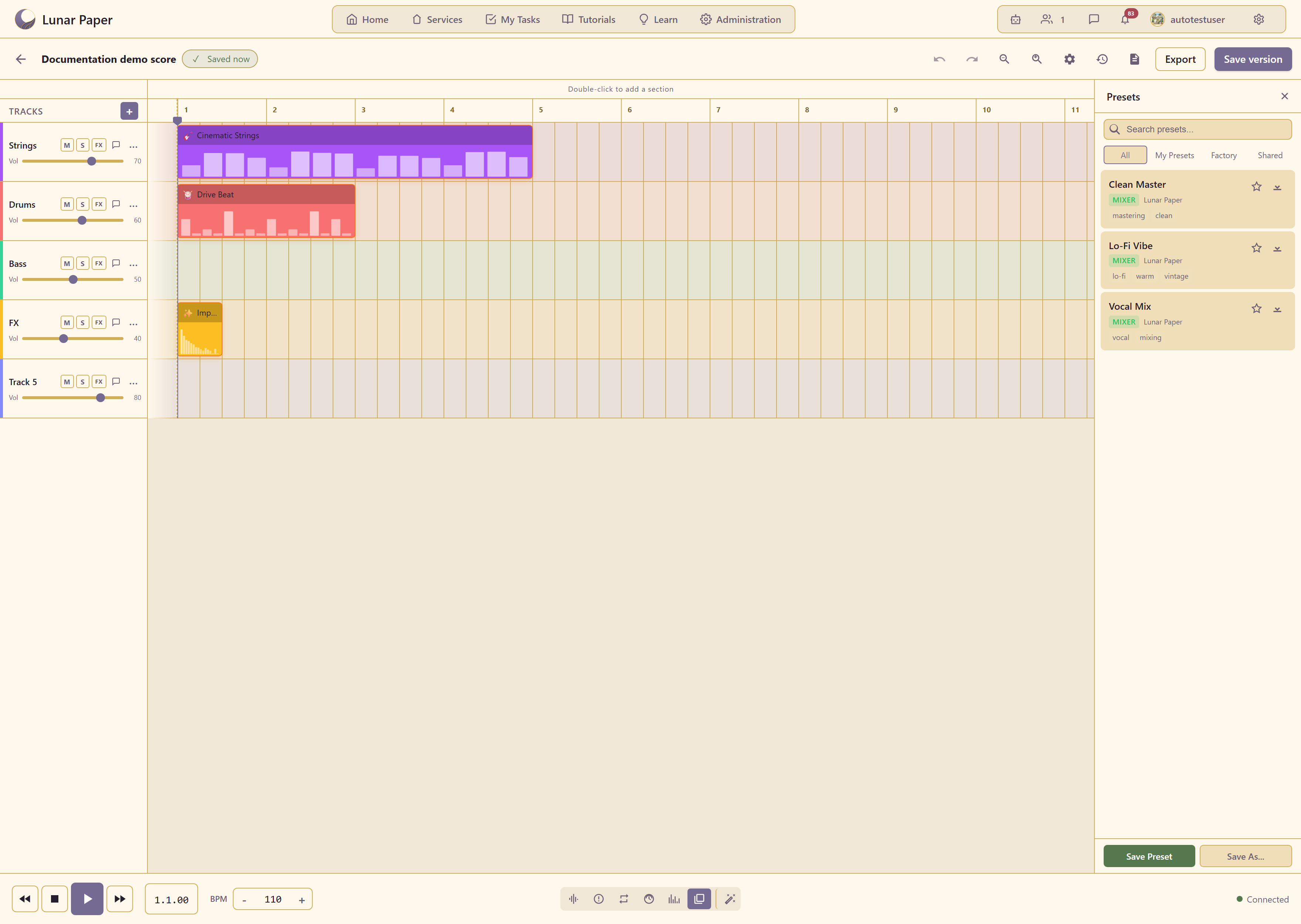Mute Track 5

pos(67,382)
